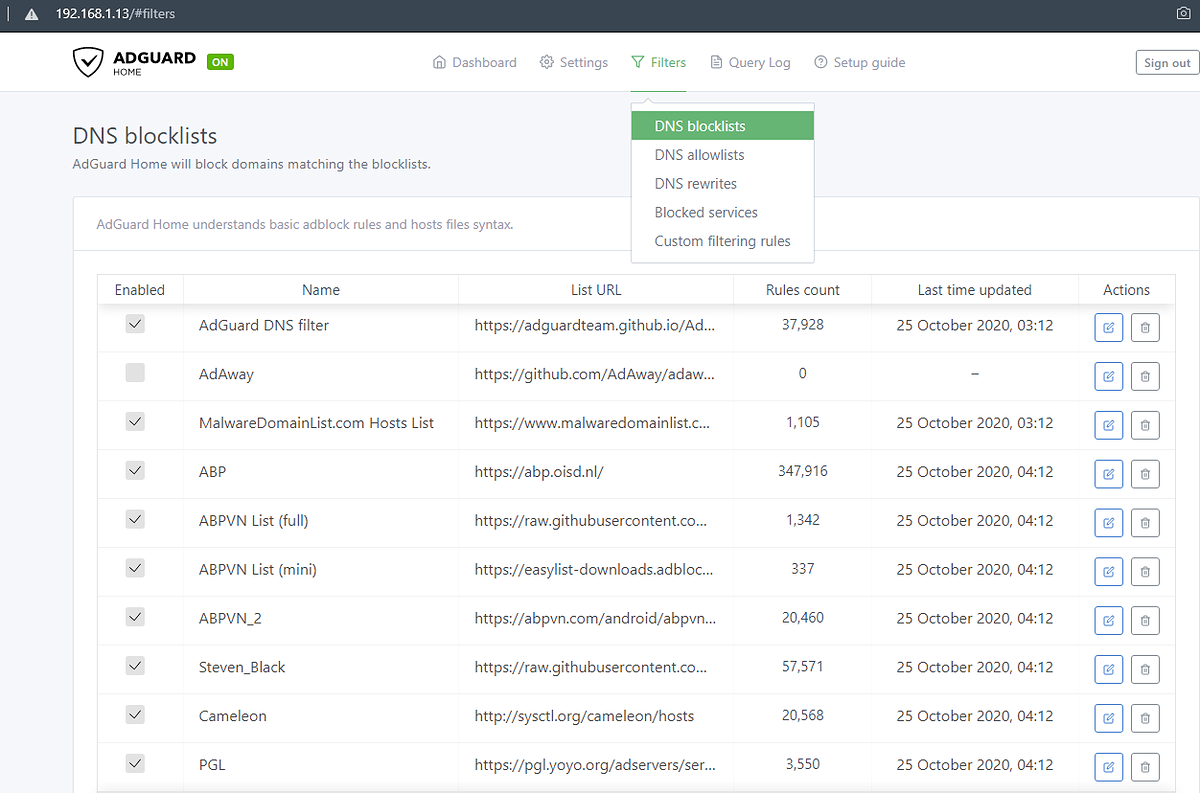Delete the MalwareDomainList.com Hosts List
This screenshot has width=1200, height=793.
point(1145,425)
